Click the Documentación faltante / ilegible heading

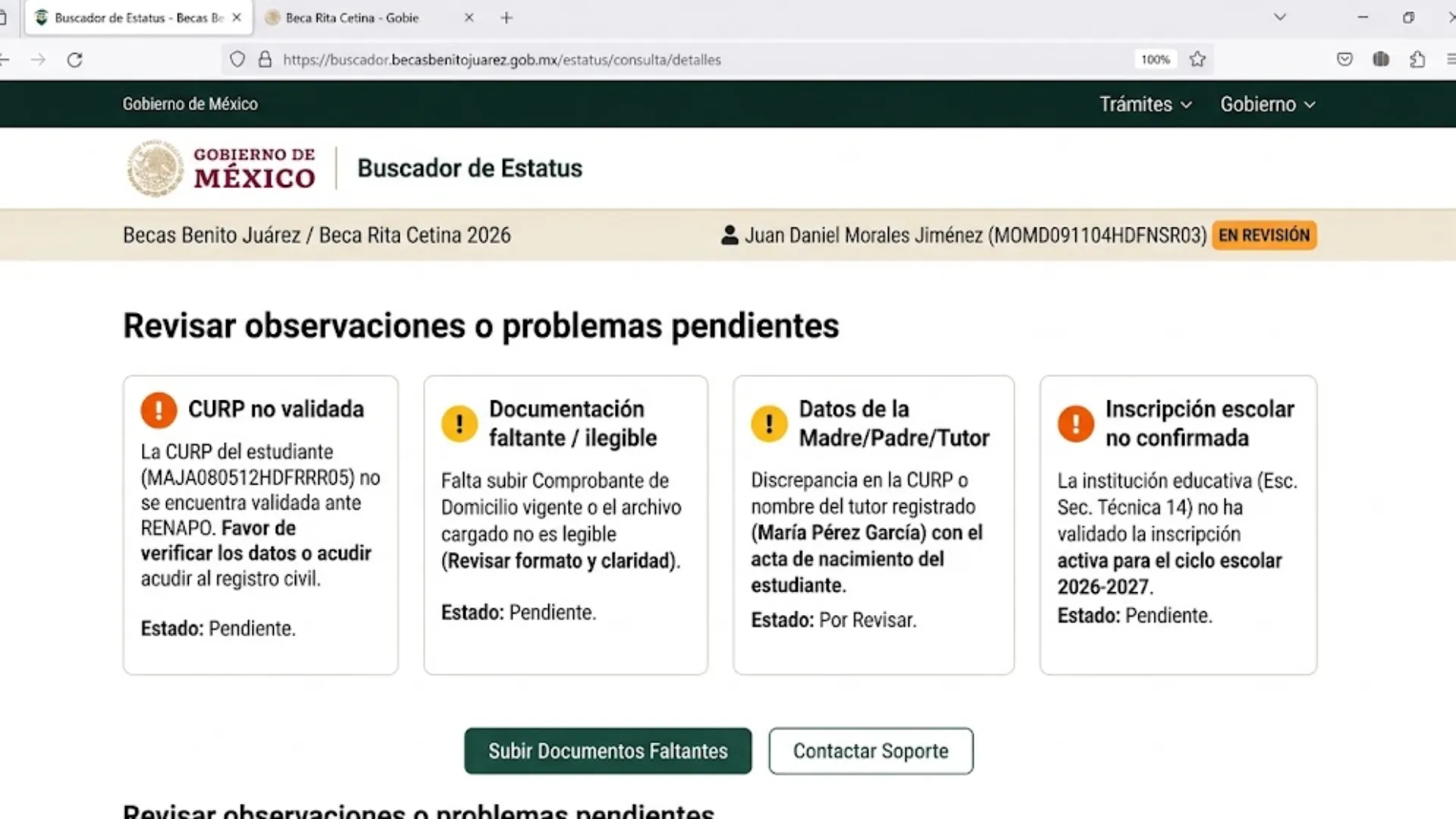573,423
